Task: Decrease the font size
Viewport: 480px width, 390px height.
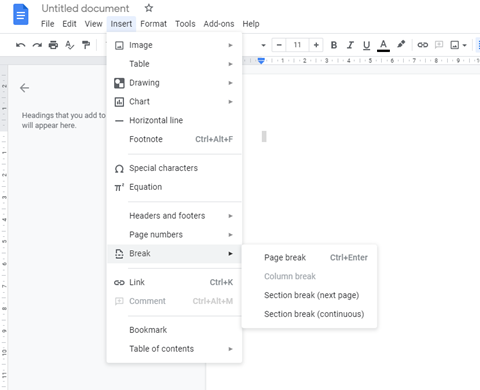Action: [279, 45]
